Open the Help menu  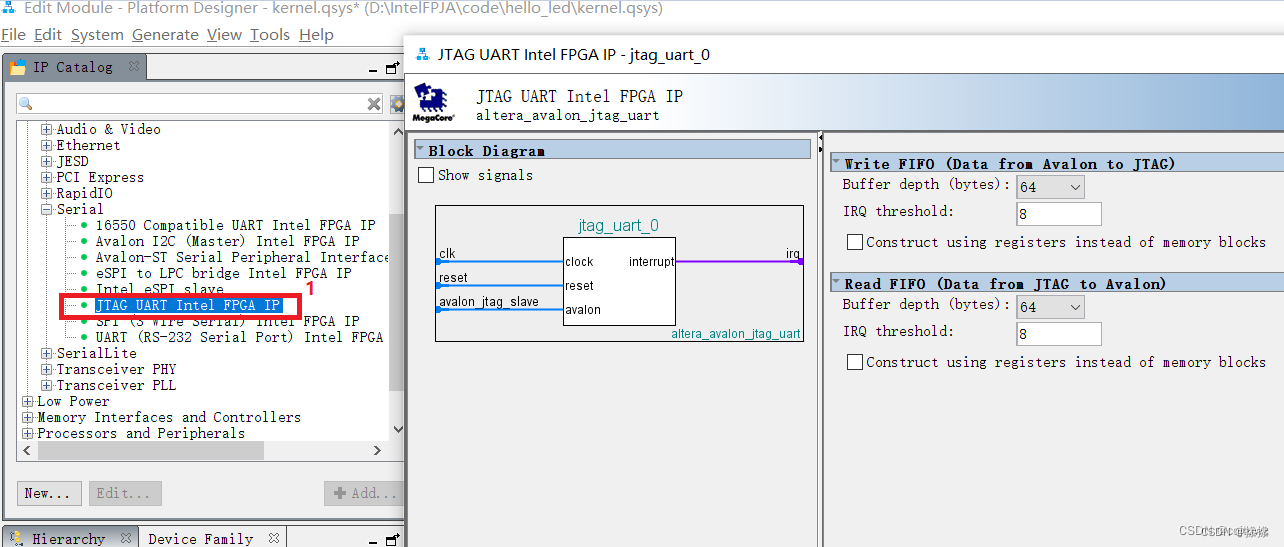316,34
